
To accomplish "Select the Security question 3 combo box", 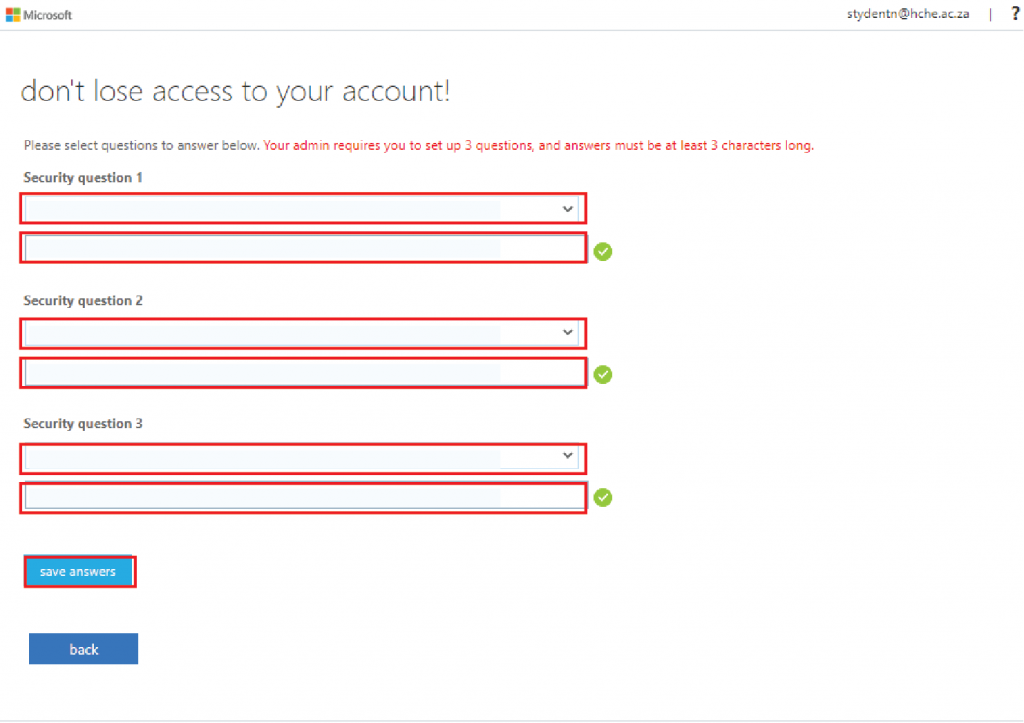I will [303, 458].
